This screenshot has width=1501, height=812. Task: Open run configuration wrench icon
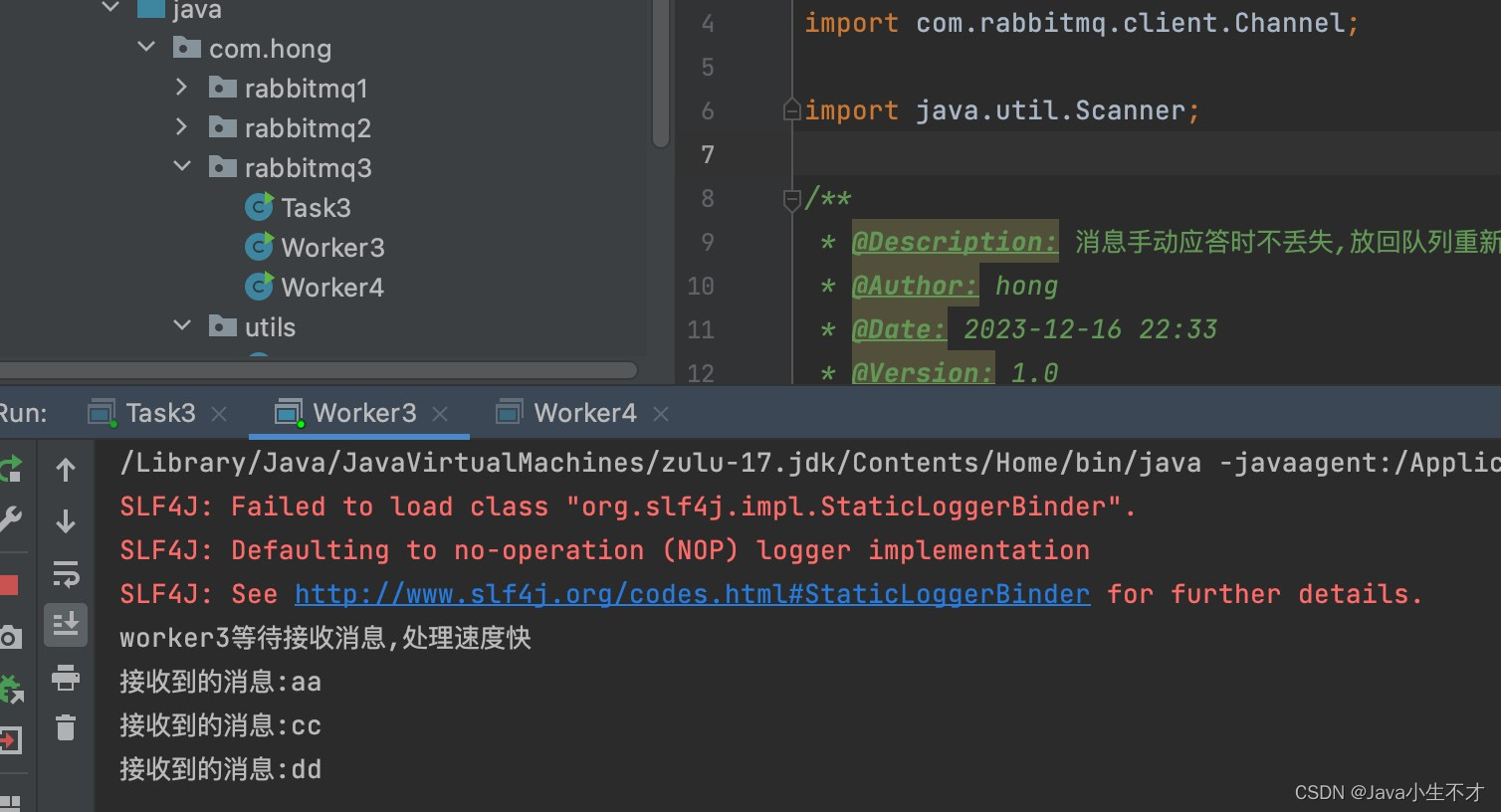9,519
